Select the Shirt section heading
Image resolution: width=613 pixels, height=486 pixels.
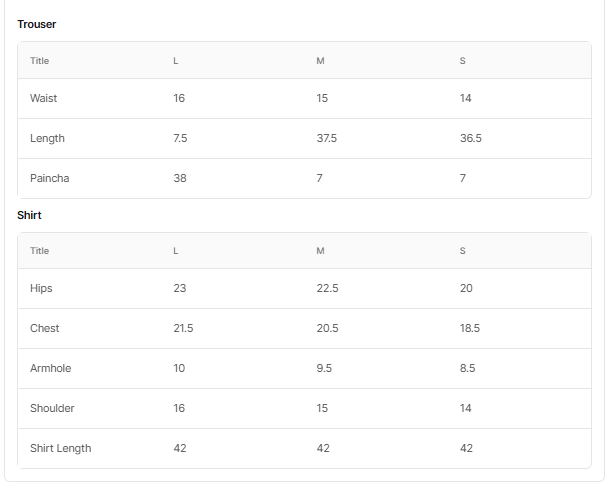(29, 215)
